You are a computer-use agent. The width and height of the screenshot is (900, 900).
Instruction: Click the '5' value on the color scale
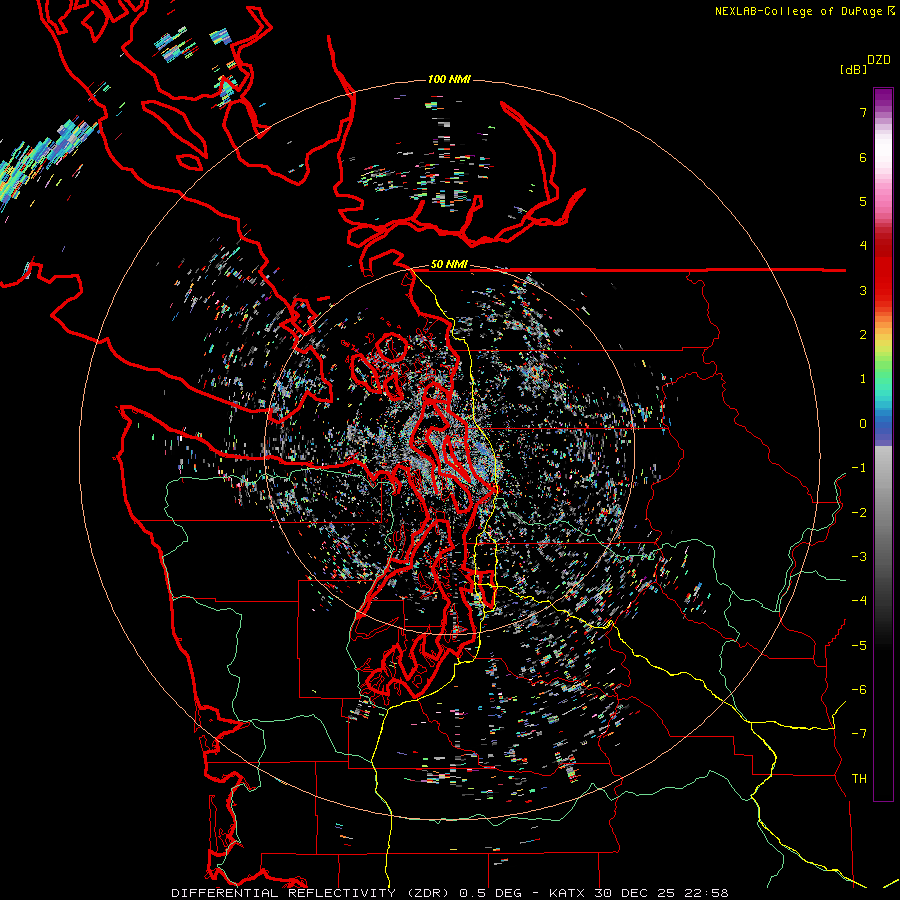pos(863,201)
